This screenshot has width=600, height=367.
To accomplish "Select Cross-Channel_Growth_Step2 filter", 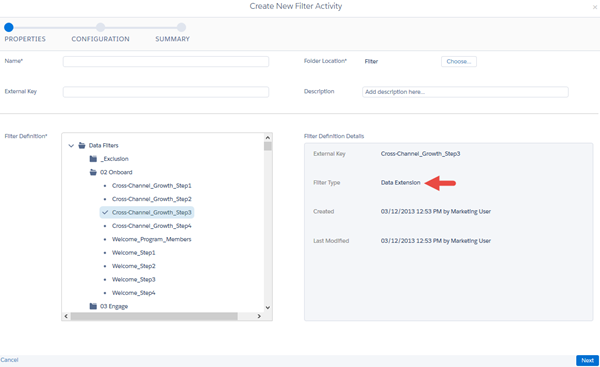I will pos(152,199).
